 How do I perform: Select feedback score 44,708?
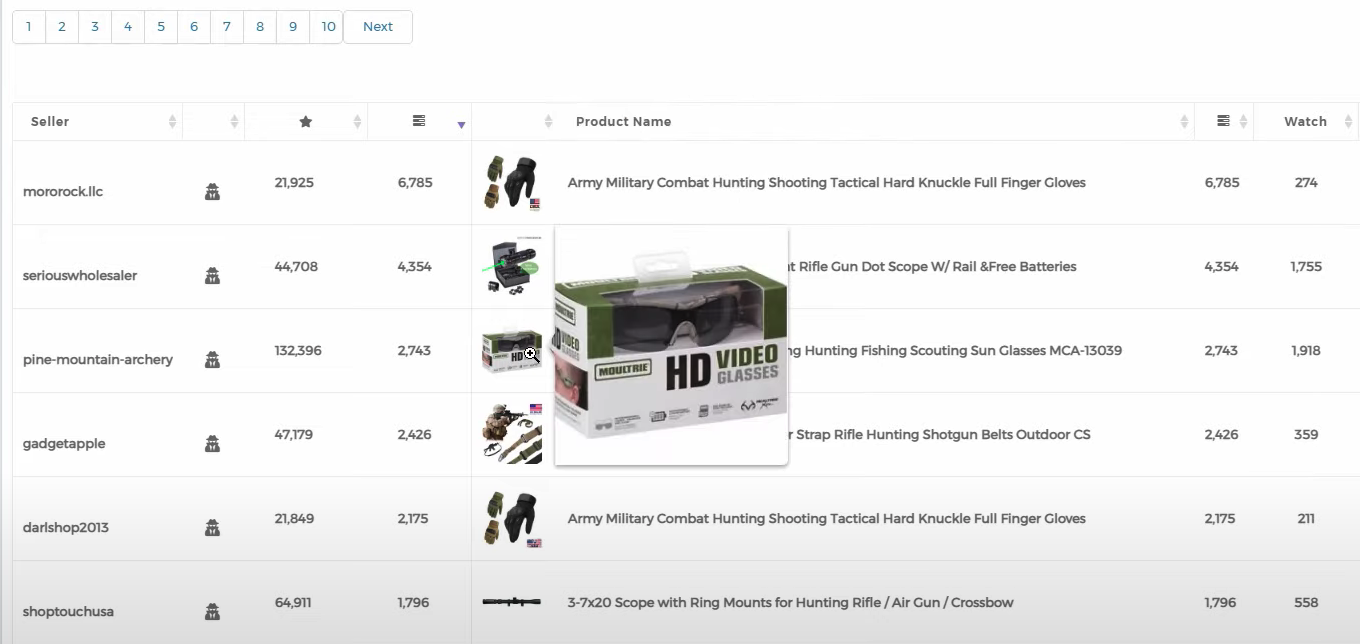tap(296, 267)
